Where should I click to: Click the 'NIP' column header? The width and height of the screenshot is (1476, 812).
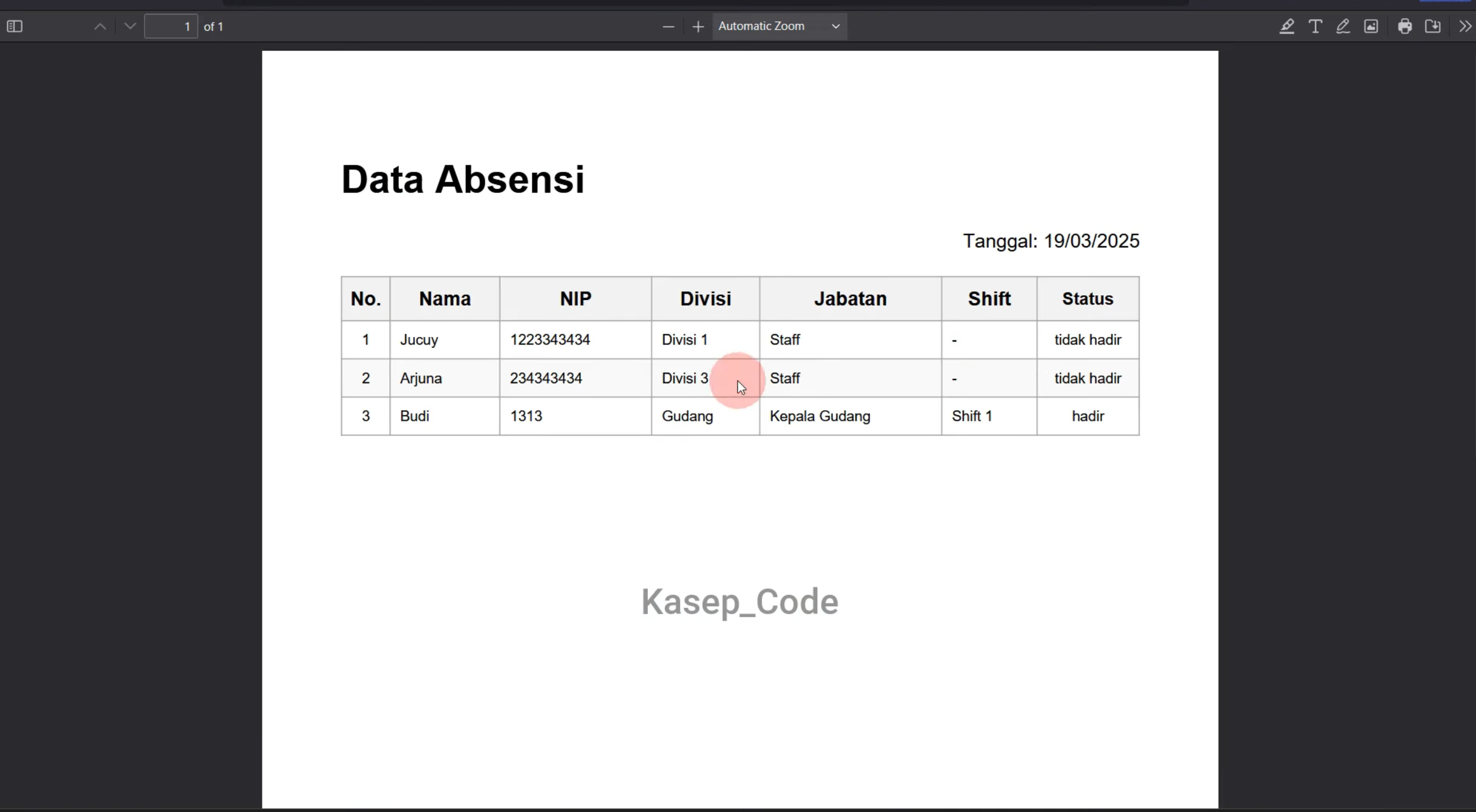coord(576,299)
